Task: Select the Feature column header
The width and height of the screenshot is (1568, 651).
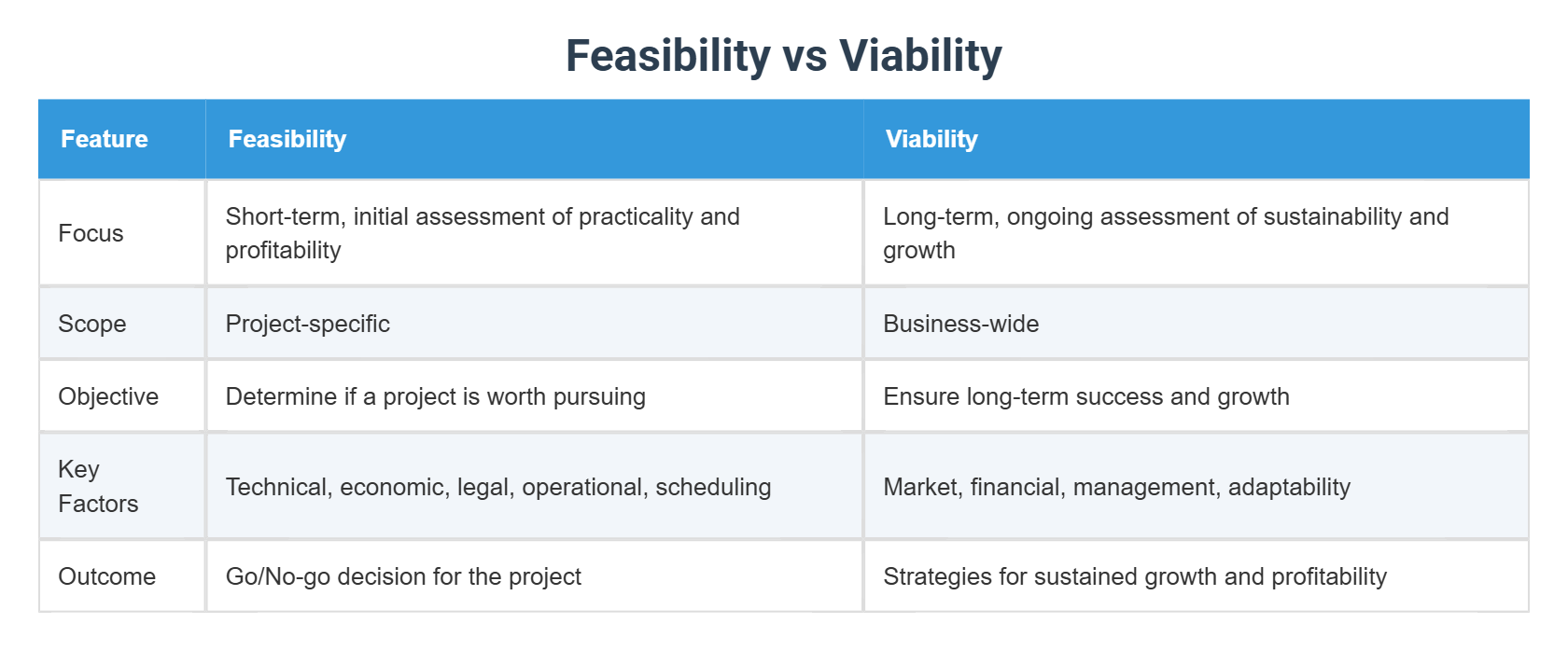Action: tap(105, 139)
